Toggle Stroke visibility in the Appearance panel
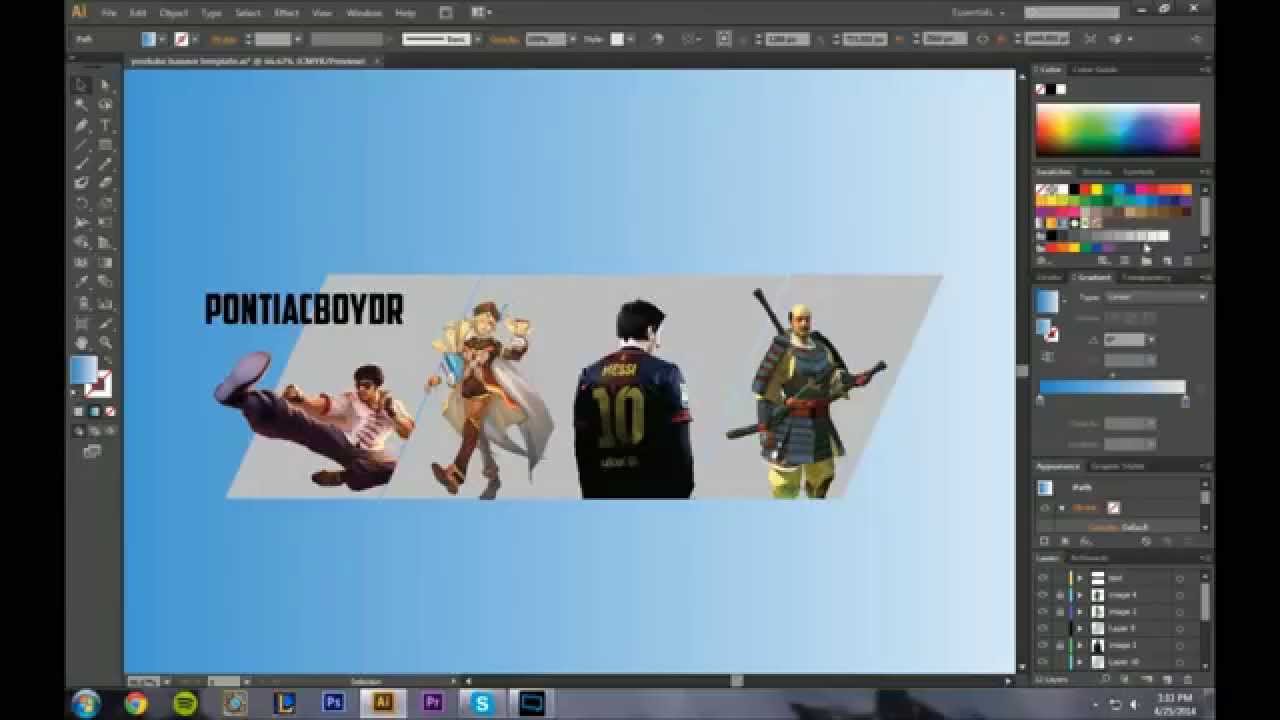 click(1045, 508)
